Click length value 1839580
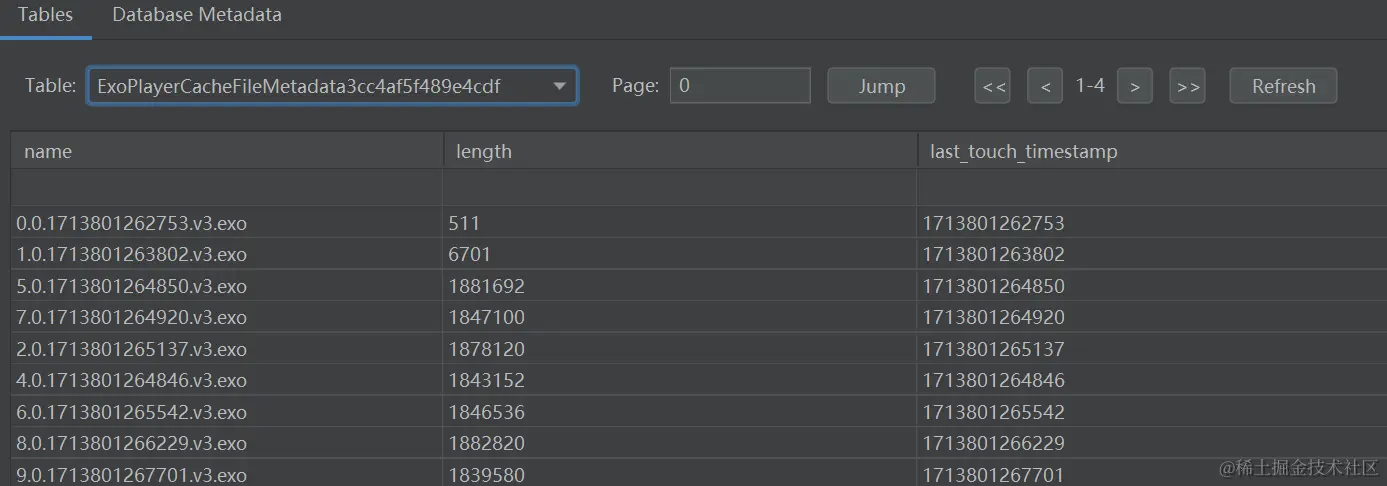 tap(680, 474)
